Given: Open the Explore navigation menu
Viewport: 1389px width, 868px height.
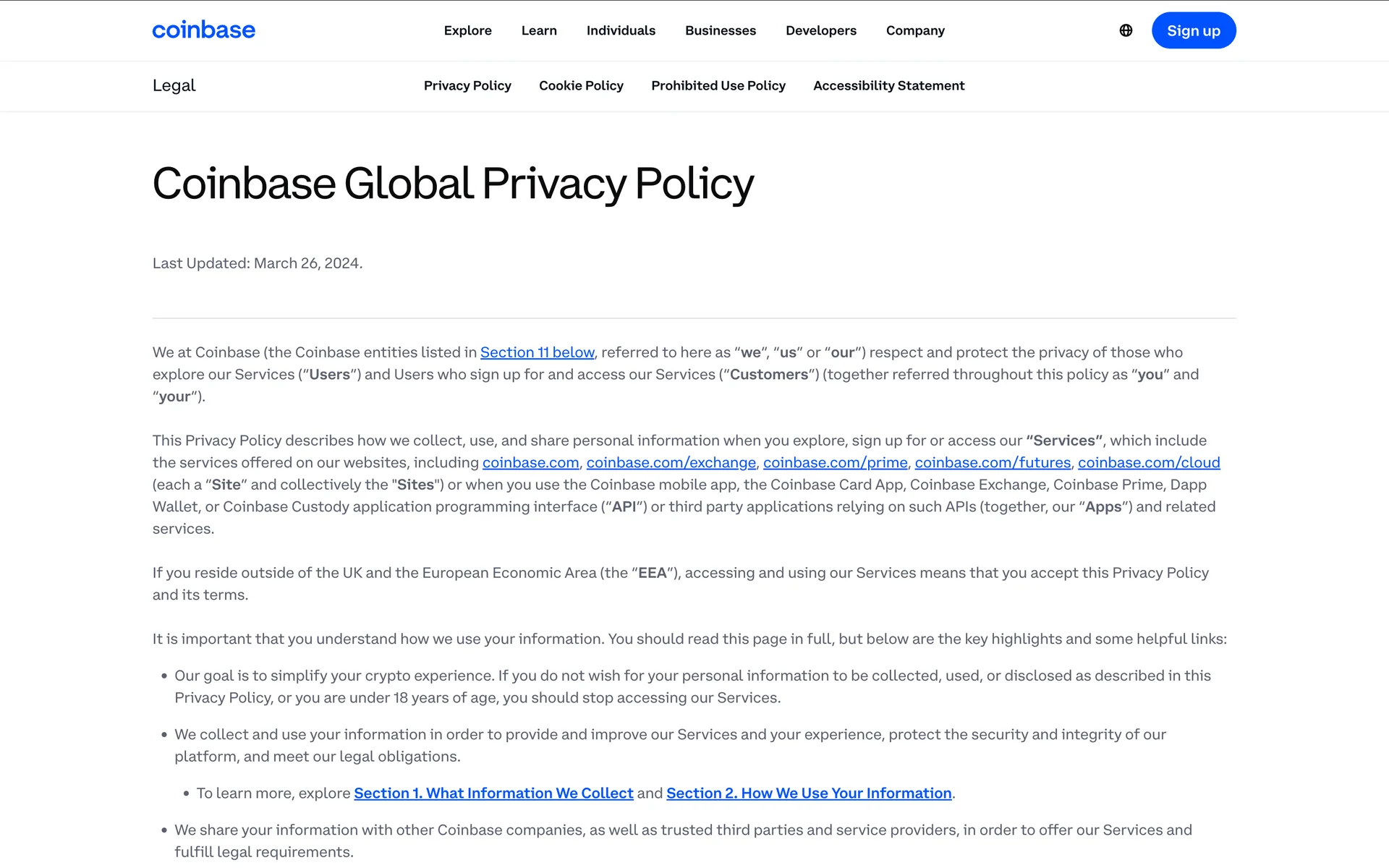Looking at the screenshot, I should tap(467, 30).
